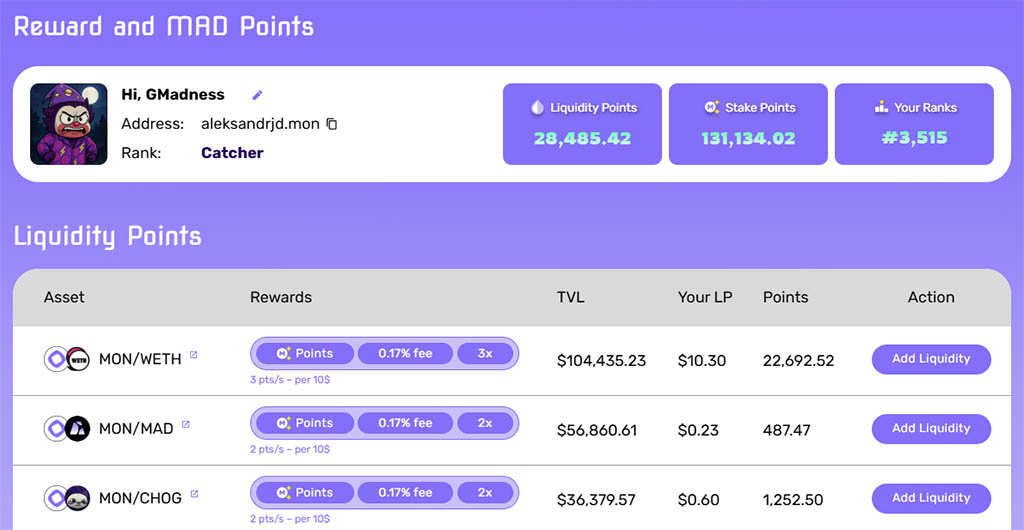Screen dimensions: 1024x530
Task: Click the pencil edit icon next to GMadness
Action: pos(257,95)
